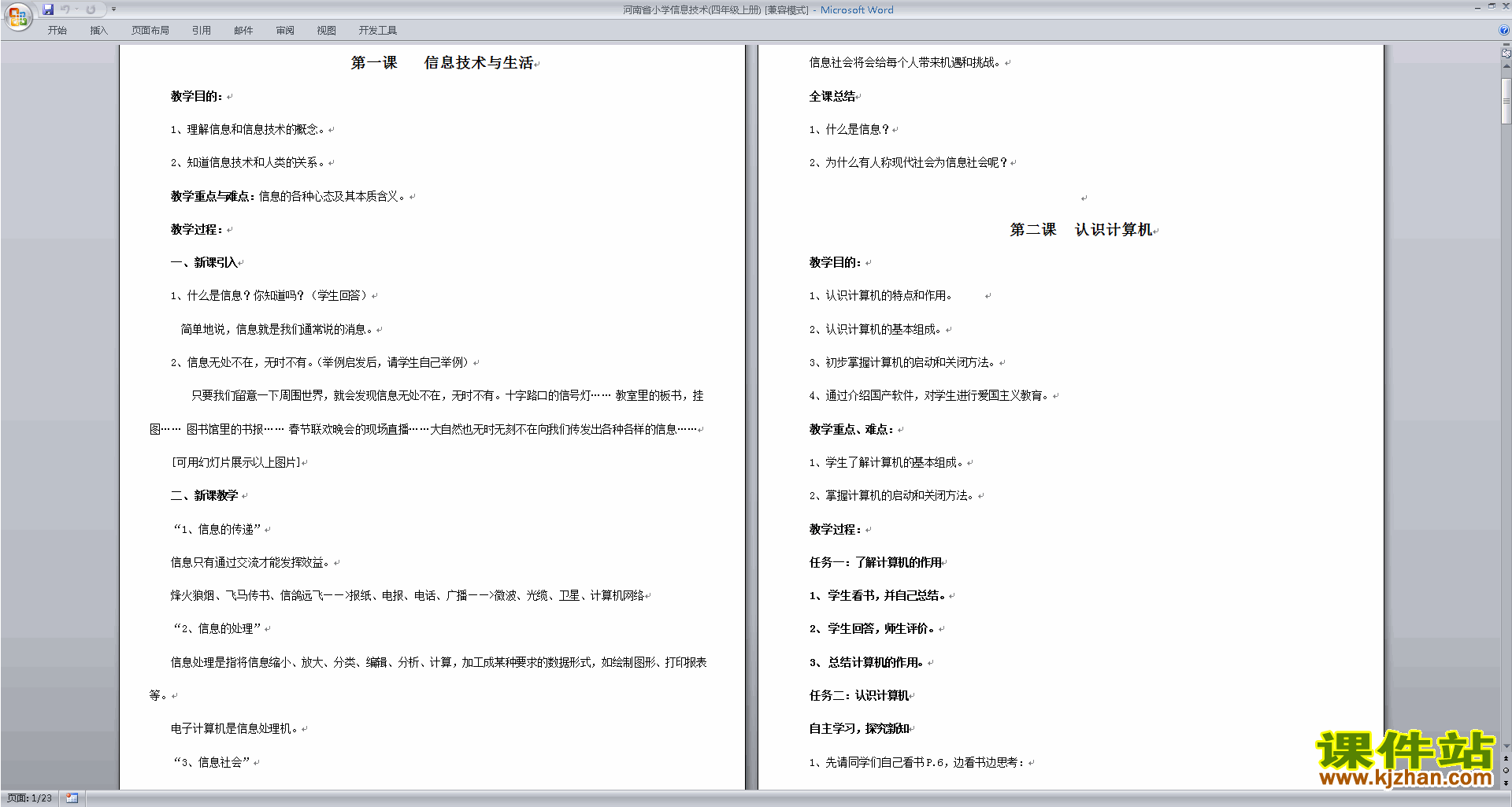Viewport: 1512px width, 807px height.
Task: Click the Select Browse Object round button
Action: click(x=1506, y=771)
